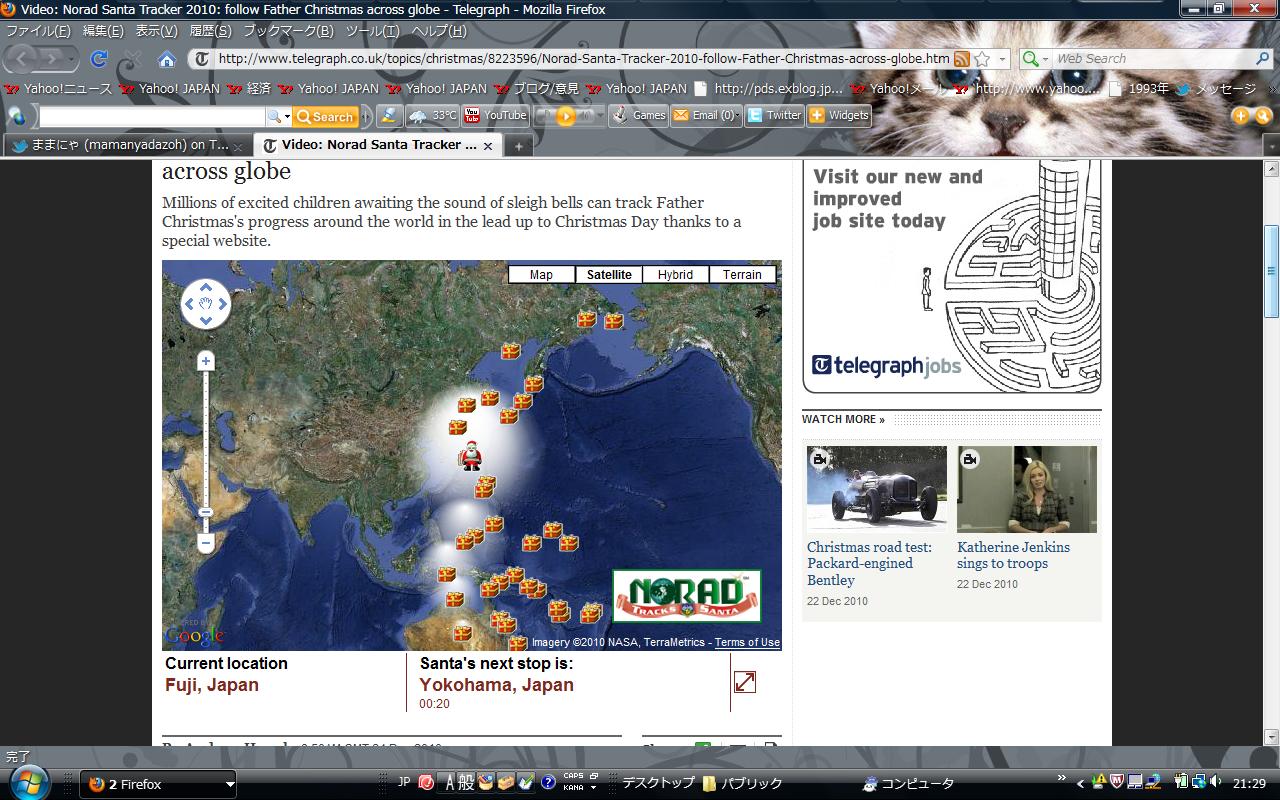The height and width of the screenshot is (800, 1280).
Task: Open the 表示(V) menu
Action: pos(156,31)
